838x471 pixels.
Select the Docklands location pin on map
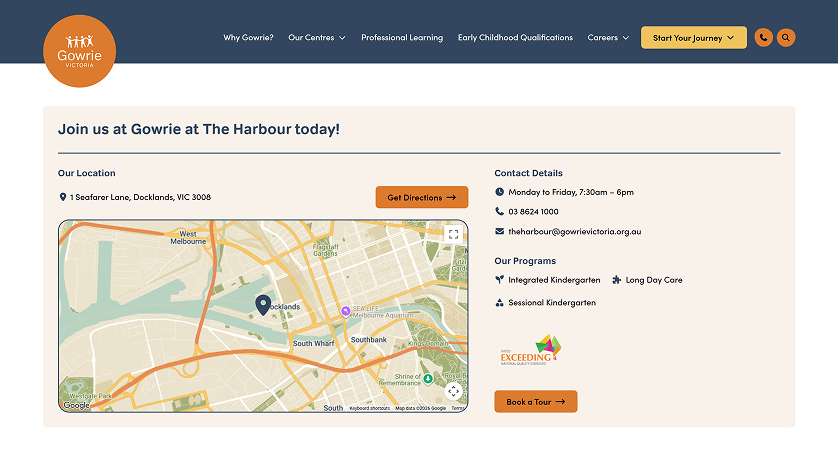coord(262,305)
